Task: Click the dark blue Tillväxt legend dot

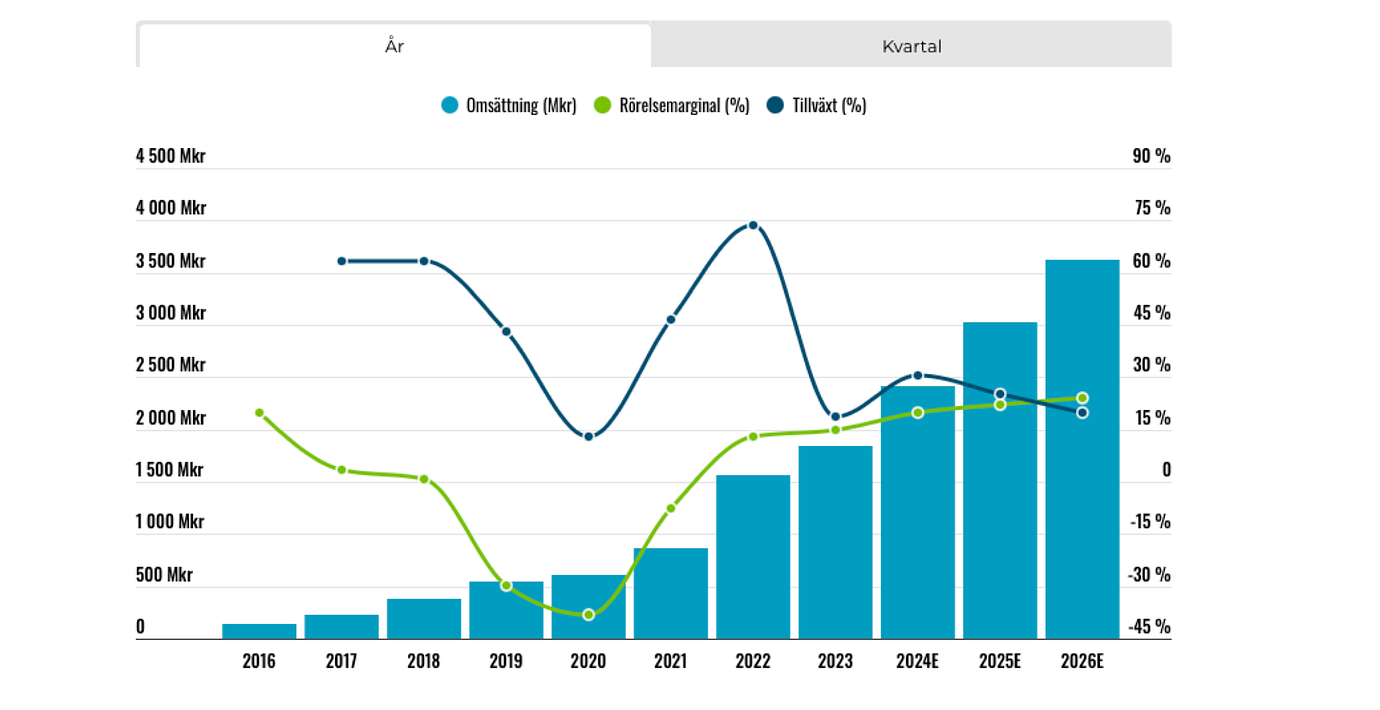Action: coord(775,105)
